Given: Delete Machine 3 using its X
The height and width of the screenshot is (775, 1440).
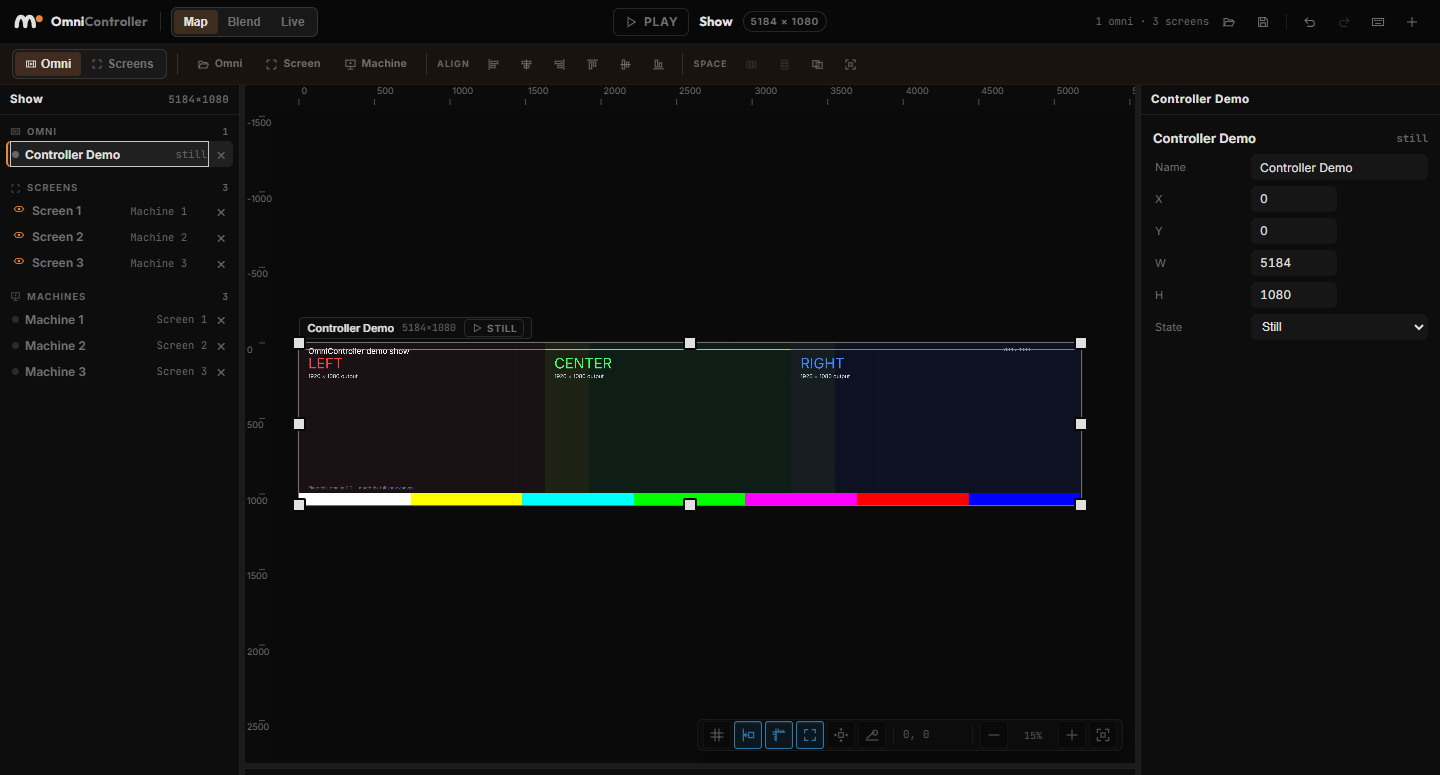Looking at the screenshot, I should point(221,372).
